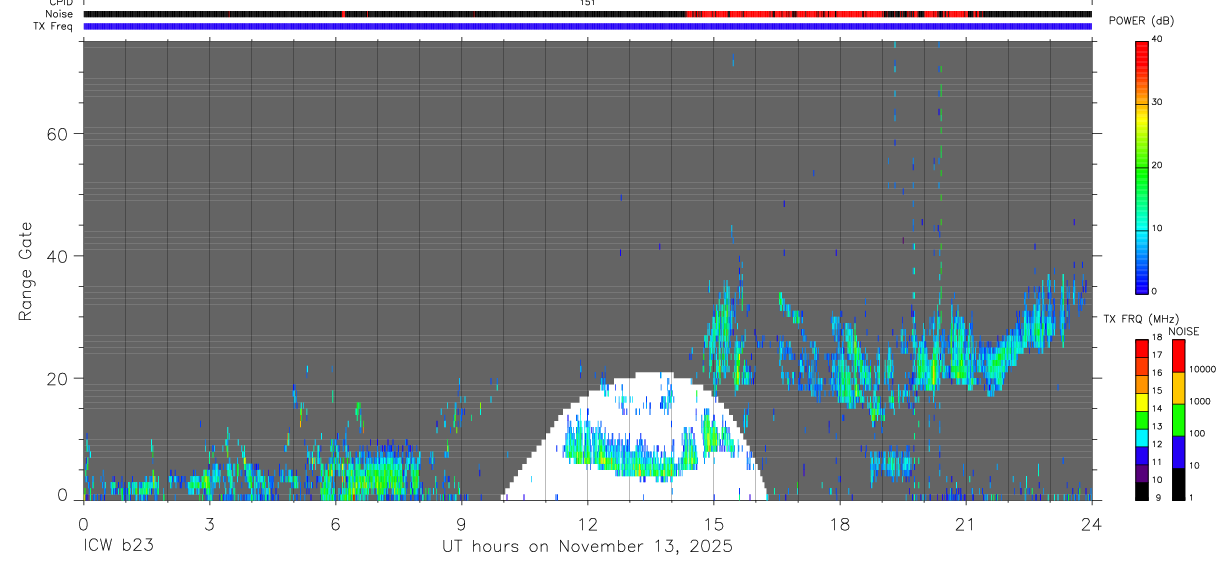Viewport: 1228px width, 567px height.
Task: Click the 'NOISE' legend title
Action: point(1184,331)
